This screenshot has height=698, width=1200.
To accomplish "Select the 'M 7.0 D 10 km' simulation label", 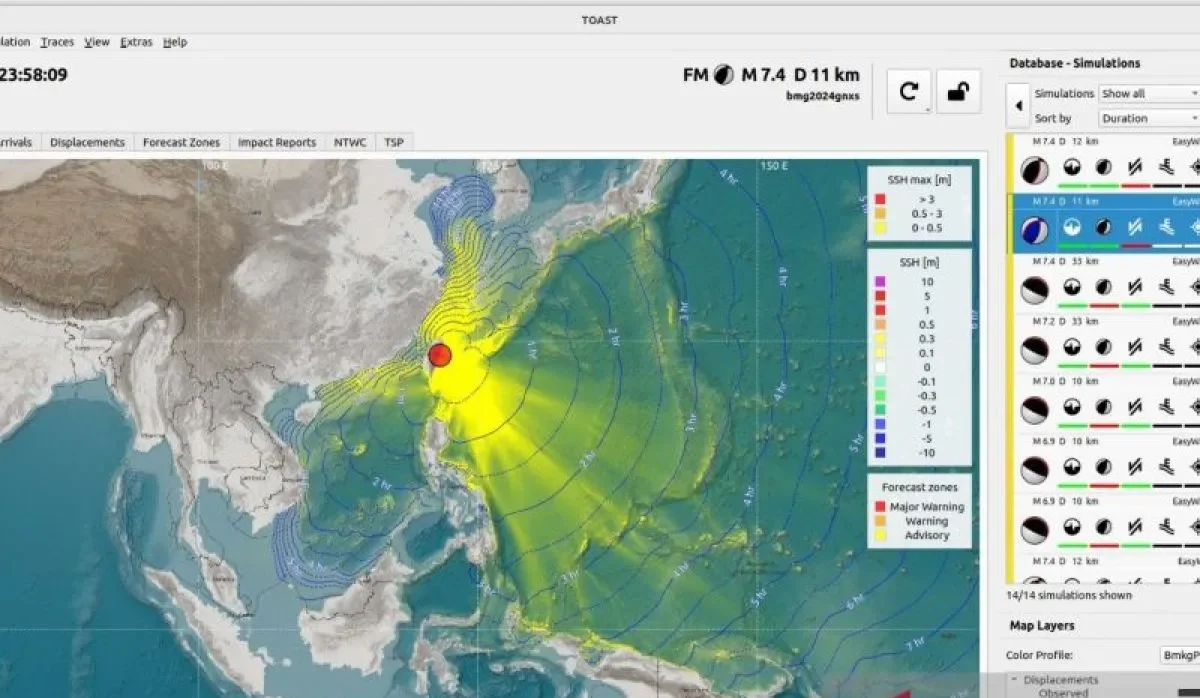I will point(1065,381).
